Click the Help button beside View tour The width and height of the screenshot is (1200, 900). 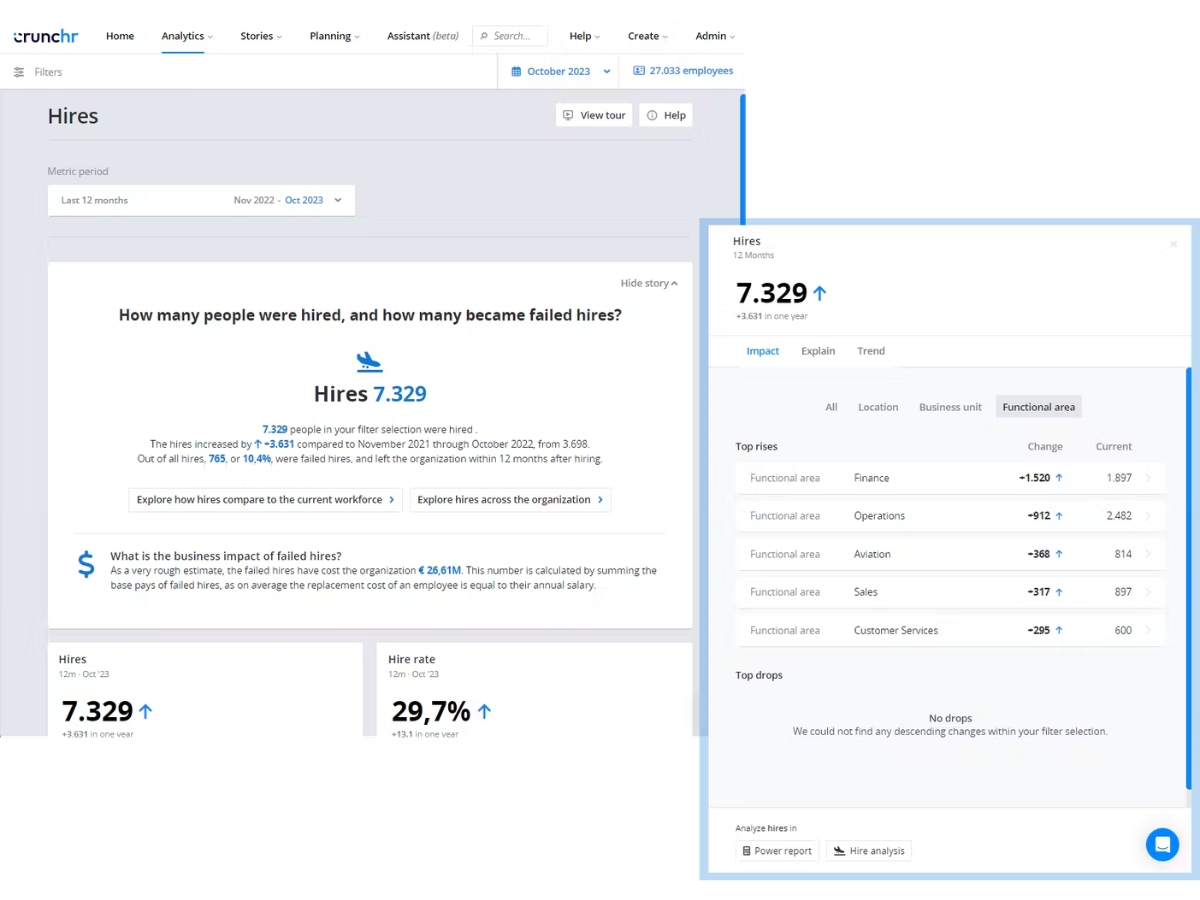pyautogui.click(x=666, y=115)
